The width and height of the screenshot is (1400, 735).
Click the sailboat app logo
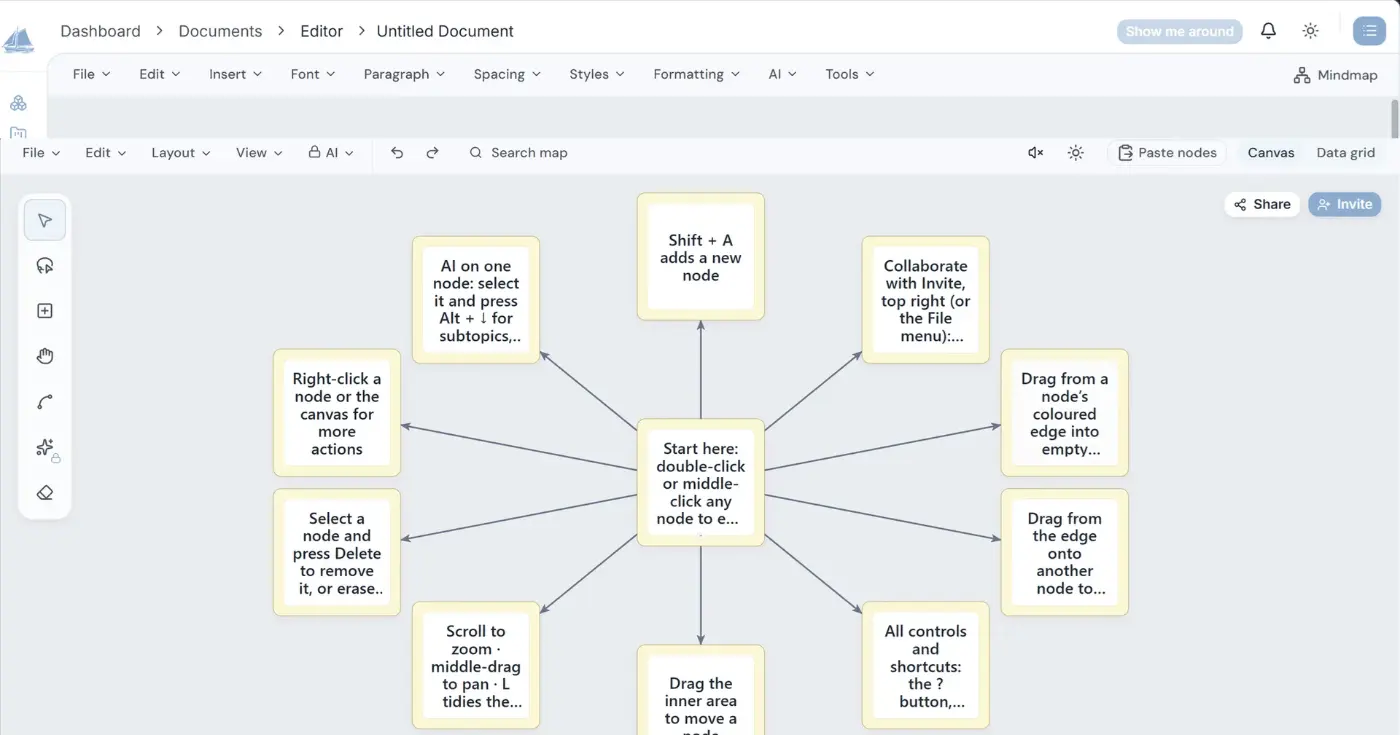[19, 40]
